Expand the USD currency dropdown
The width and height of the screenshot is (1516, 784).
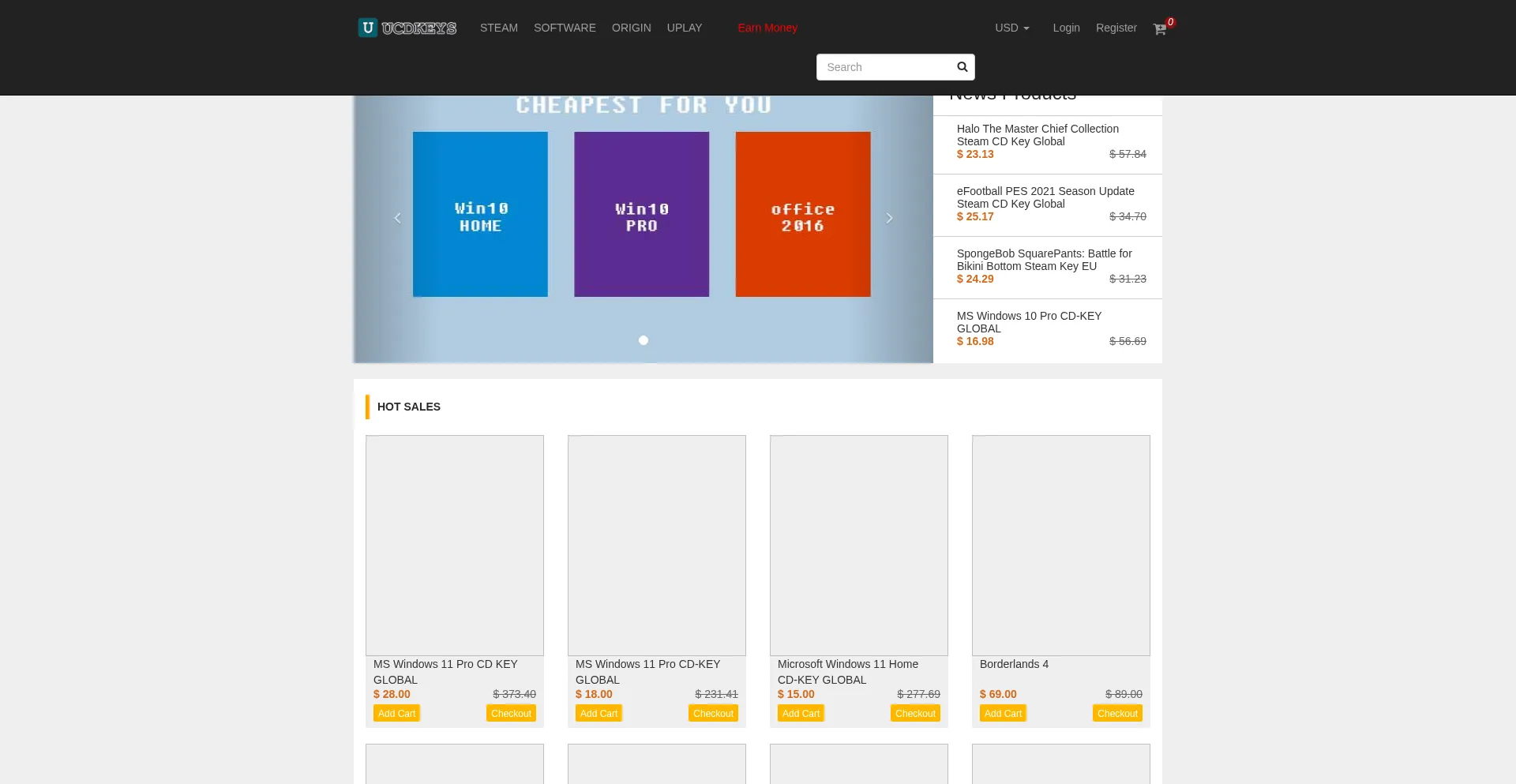[x=1011, y=28]
